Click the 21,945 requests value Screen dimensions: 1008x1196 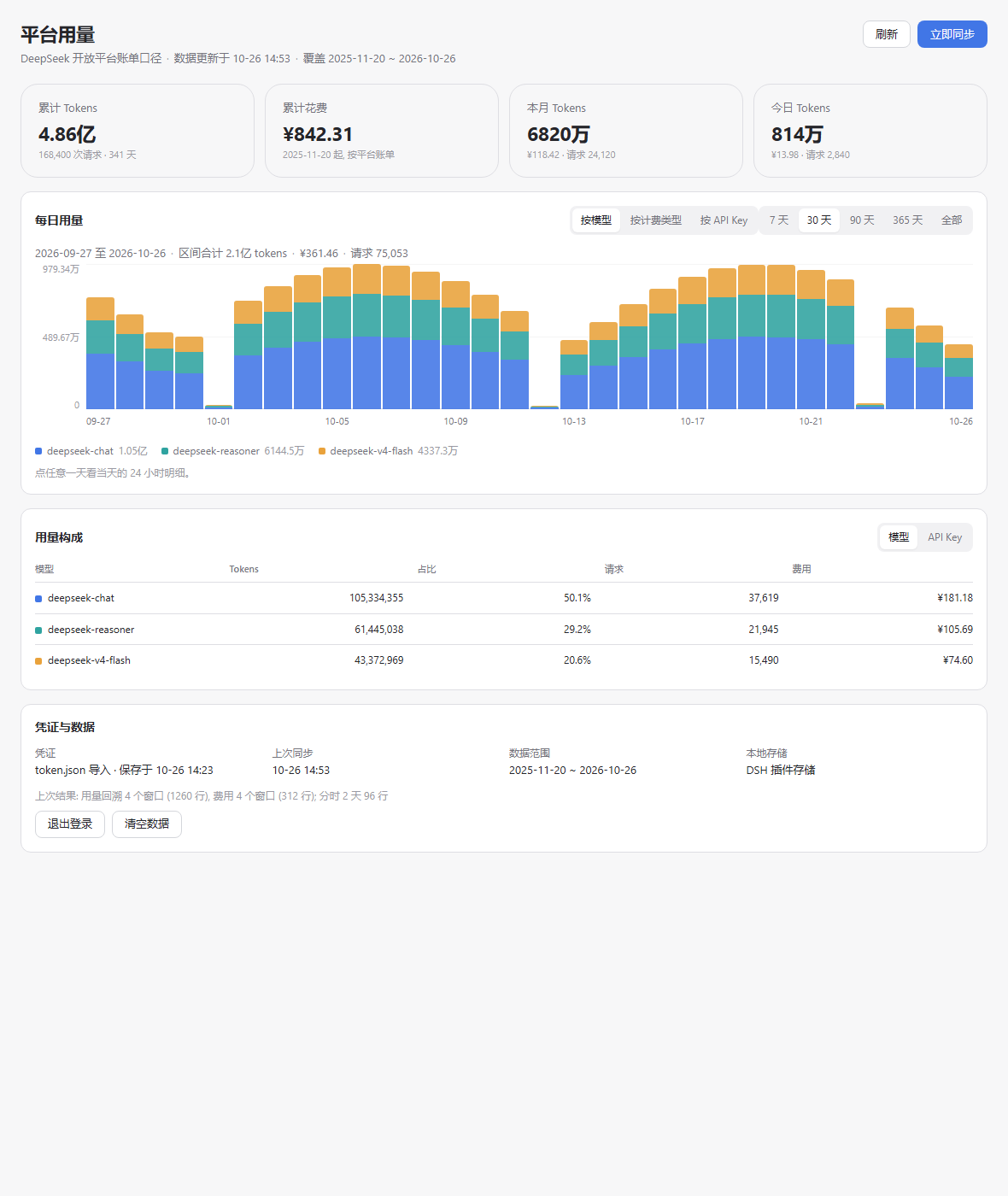764,630
